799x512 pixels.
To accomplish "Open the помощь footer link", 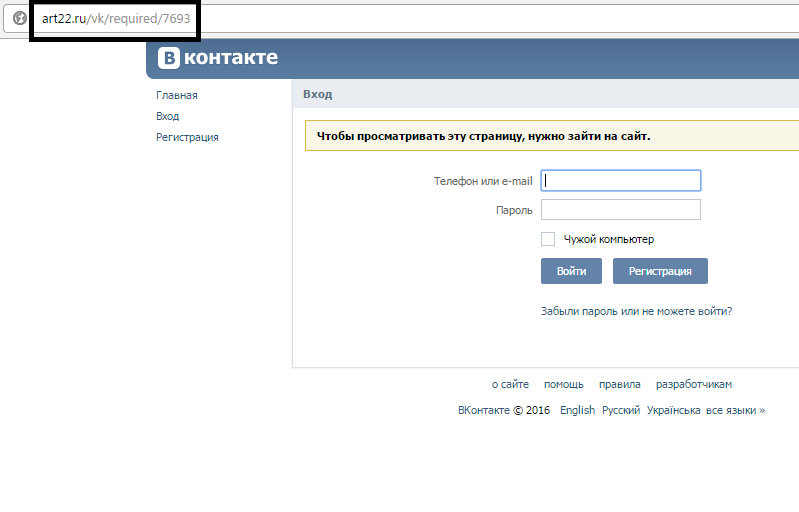I will 564,384.
